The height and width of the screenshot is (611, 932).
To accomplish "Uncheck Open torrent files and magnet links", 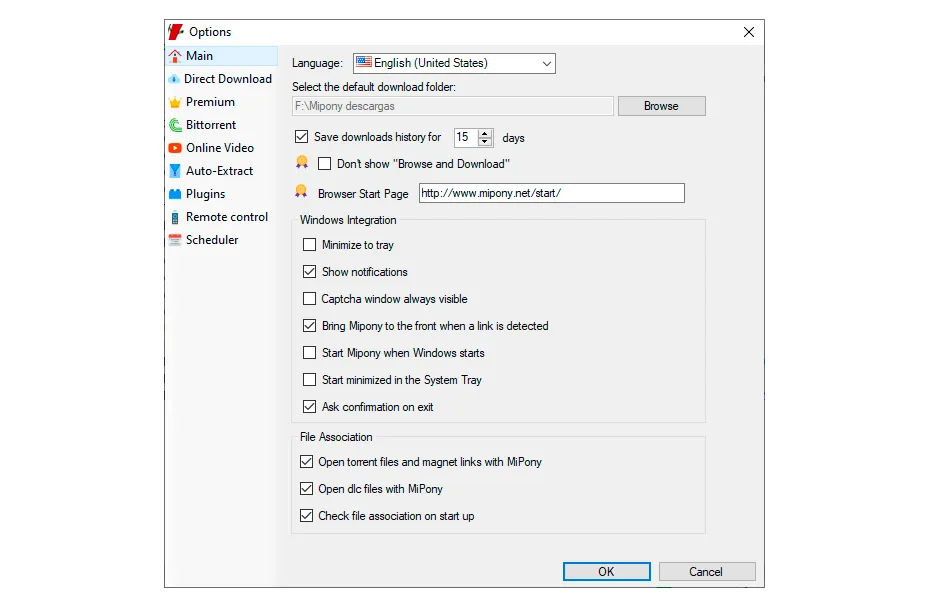I will coord(306,461).
